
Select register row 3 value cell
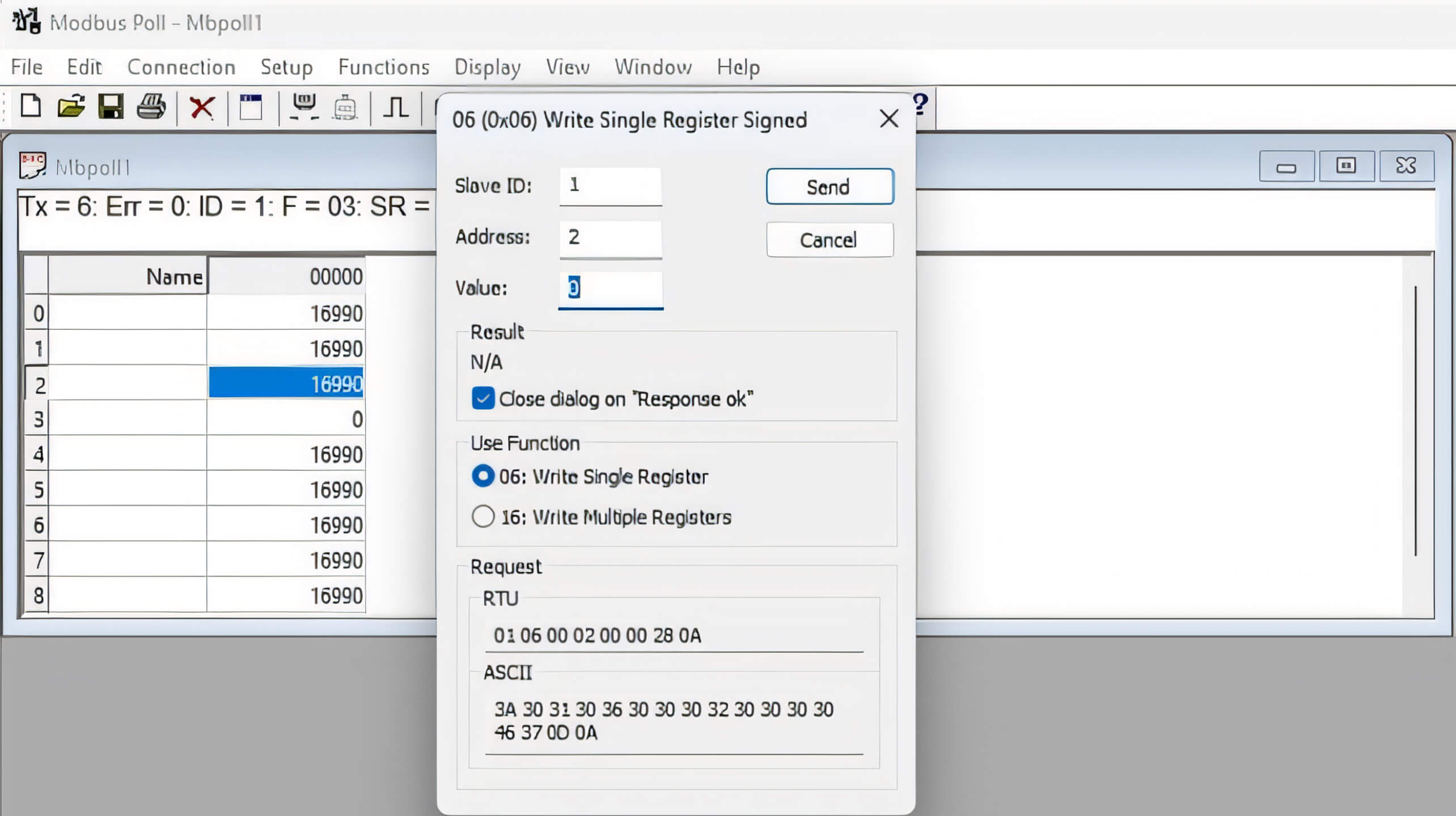(286, 419)
